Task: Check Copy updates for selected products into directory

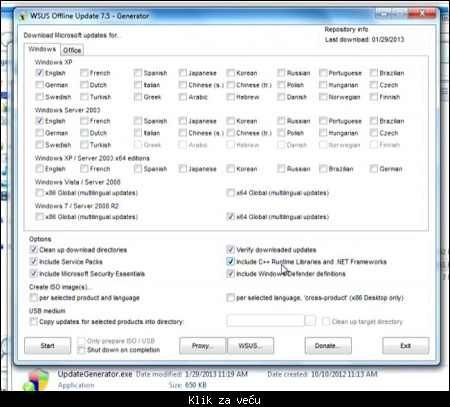Action: click(33, 322)
